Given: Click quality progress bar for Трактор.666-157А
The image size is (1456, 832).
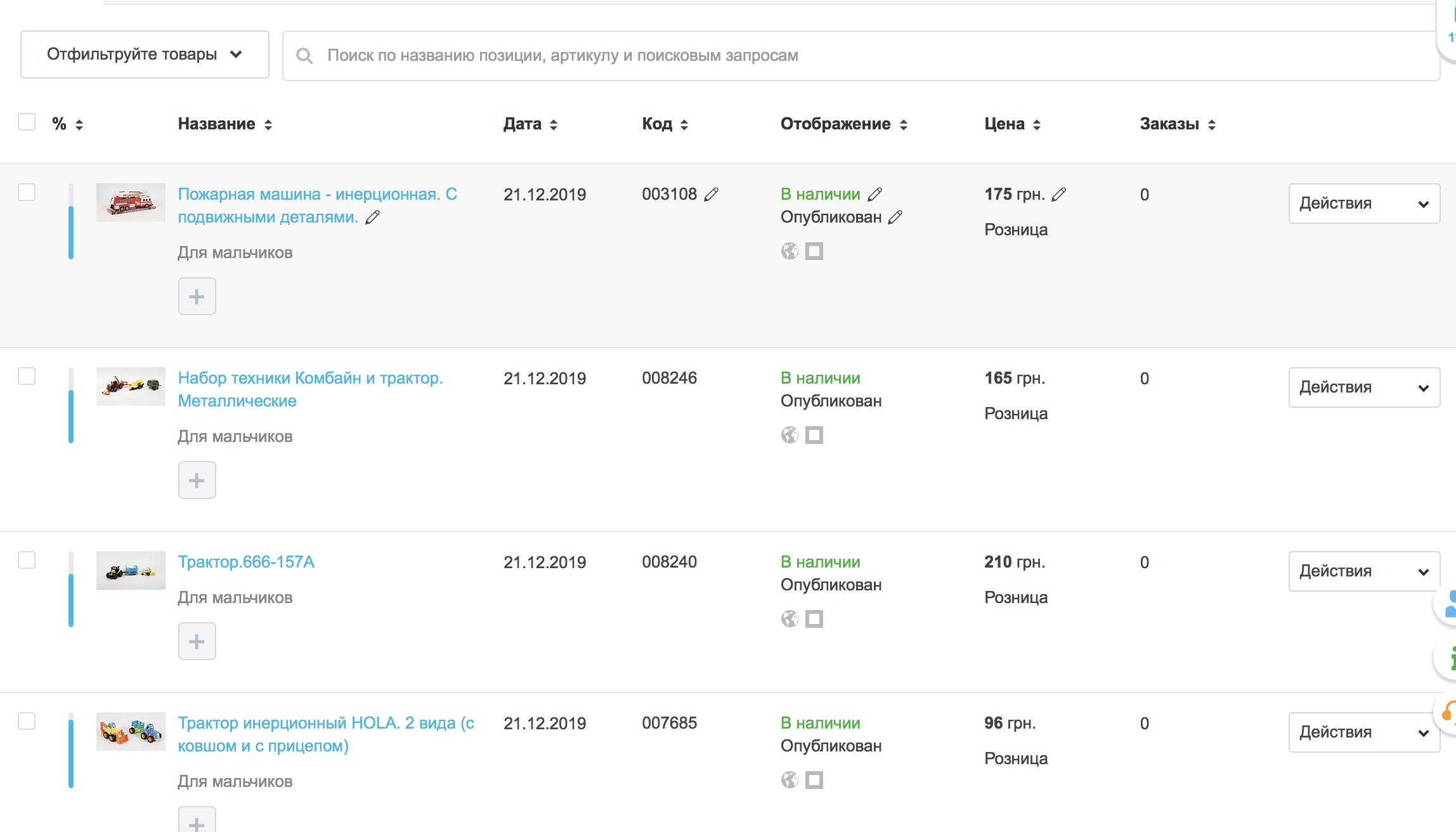Looking at the screenshot, I should pyautogui.click(x=71, y=589).
